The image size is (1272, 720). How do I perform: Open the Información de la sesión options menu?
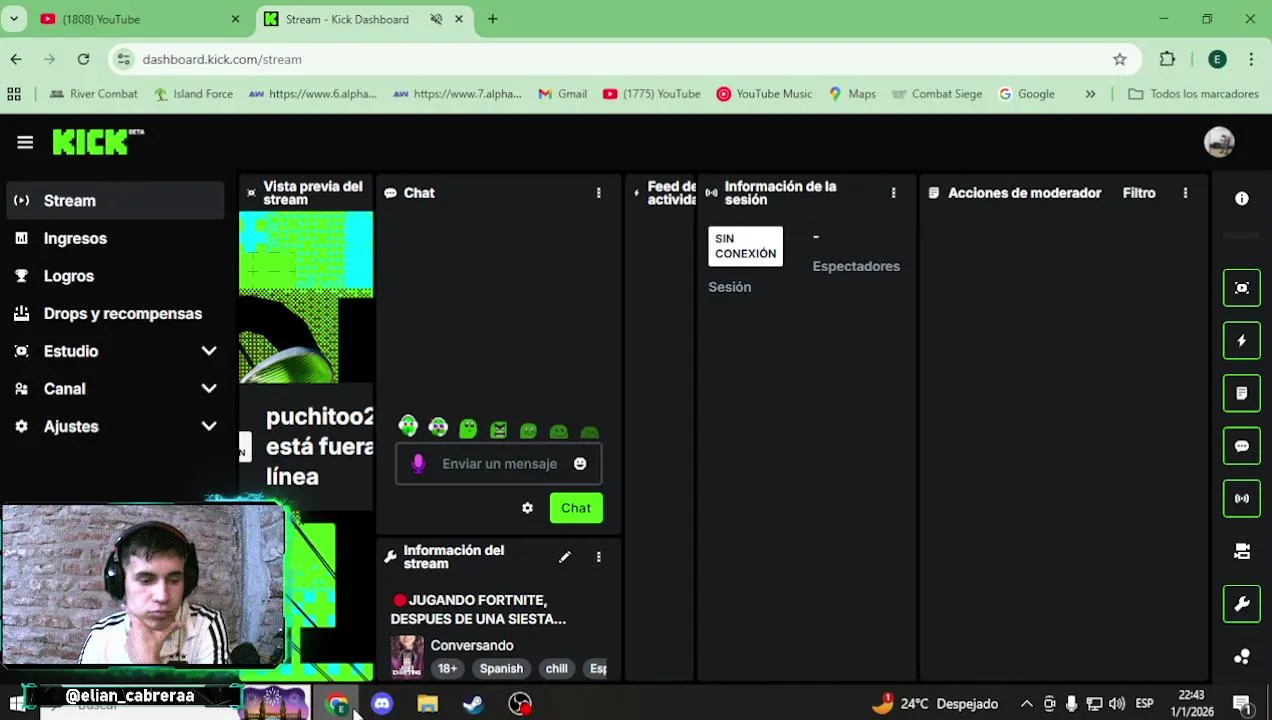point(893,193)
